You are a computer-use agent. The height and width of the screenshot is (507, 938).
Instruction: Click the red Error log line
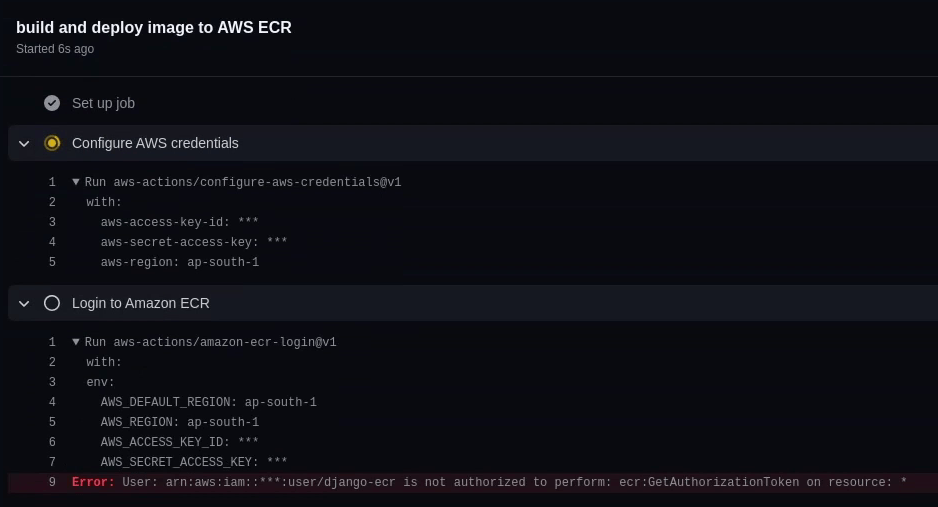(x=473, y=482)
